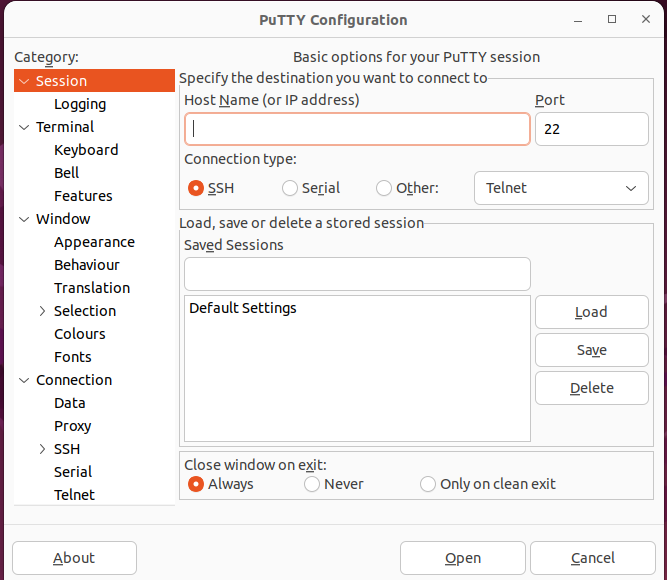The height and width of the screenshot is (580, 667).
Task: Select the Serial connection type radio button
Action: point(290,188)
